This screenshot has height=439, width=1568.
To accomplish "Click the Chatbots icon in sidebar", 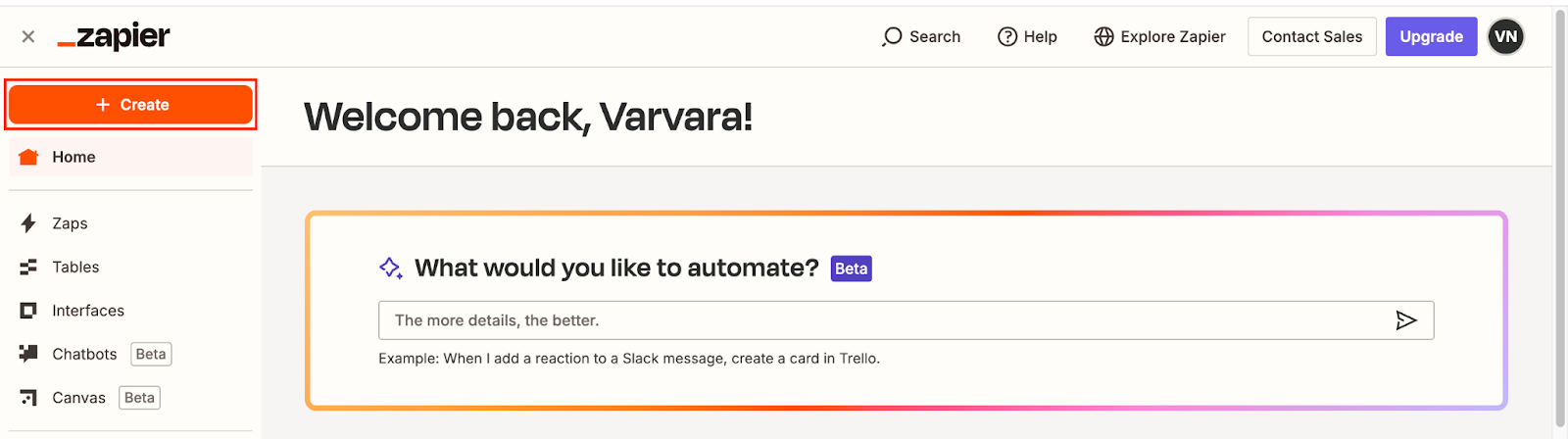I will pyautogui.click(x=28, y=354).
